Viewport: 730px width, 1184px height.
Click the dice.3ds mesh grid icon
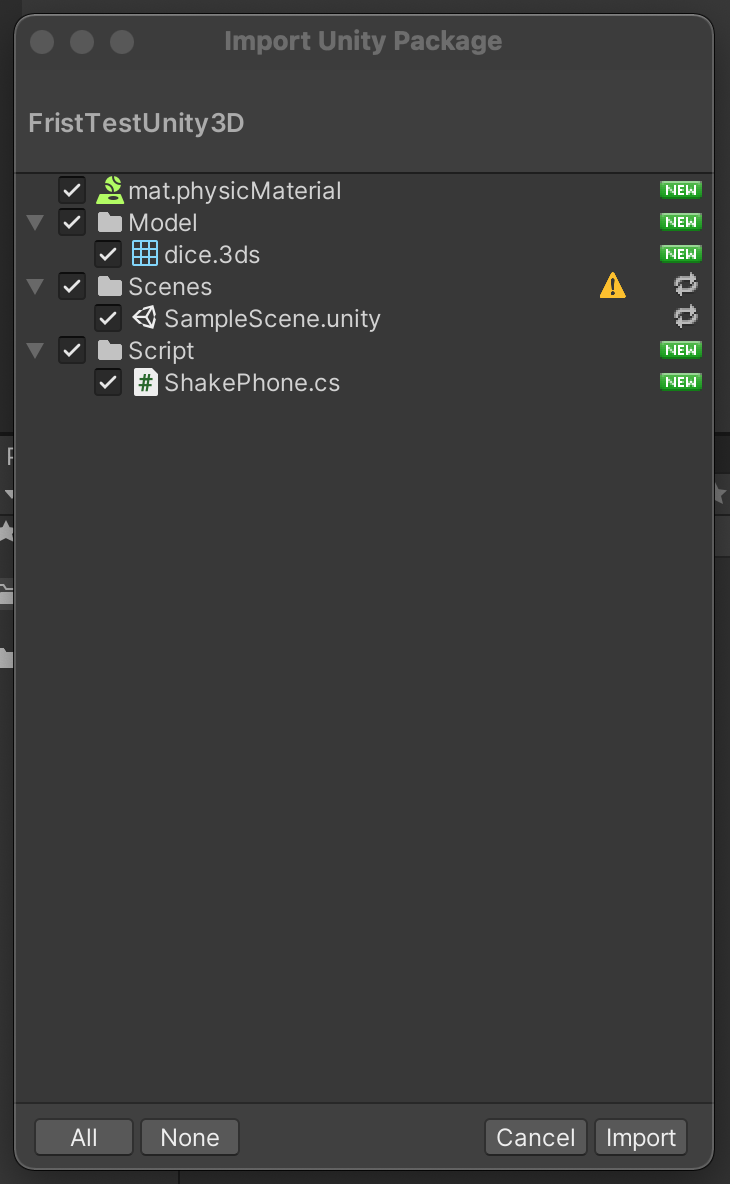pyautogui.click(x=145, y=254)
